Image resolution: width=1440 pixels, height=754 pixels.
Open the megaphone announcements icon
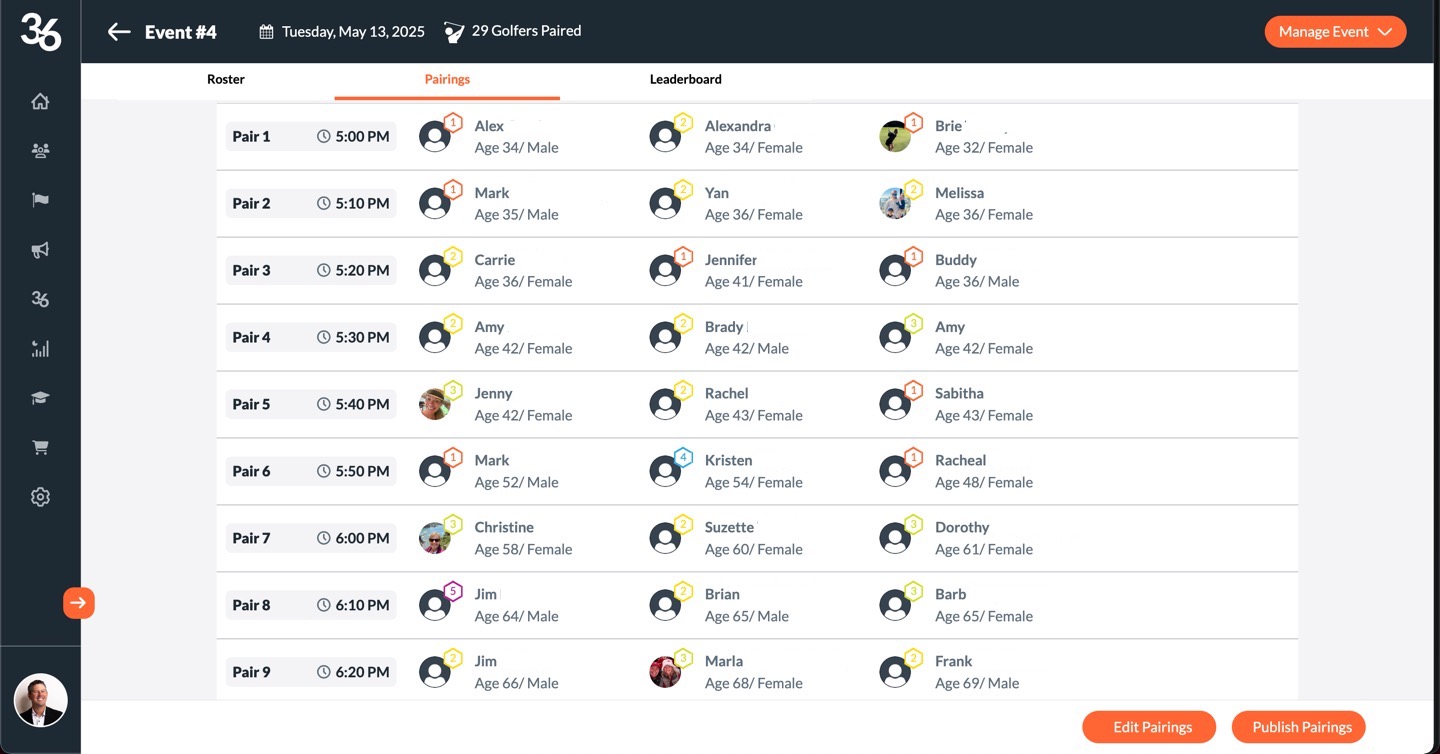pos(40,250)
